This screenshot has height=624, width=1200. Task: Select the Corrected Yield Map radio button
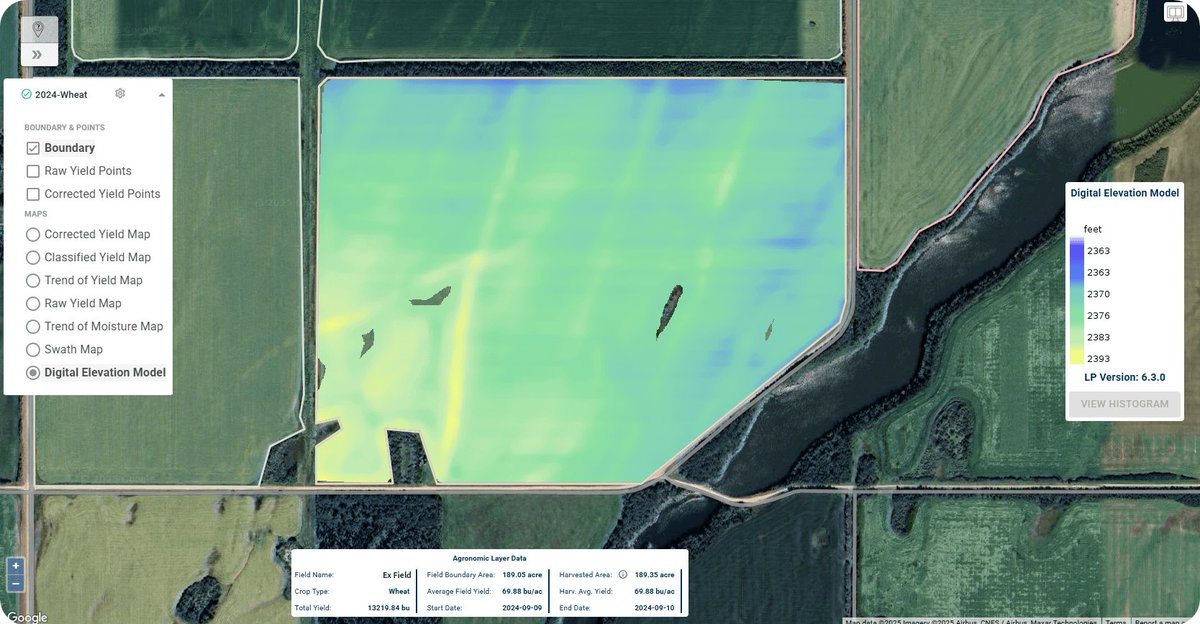pyautogui.click(x=33, y=234)
